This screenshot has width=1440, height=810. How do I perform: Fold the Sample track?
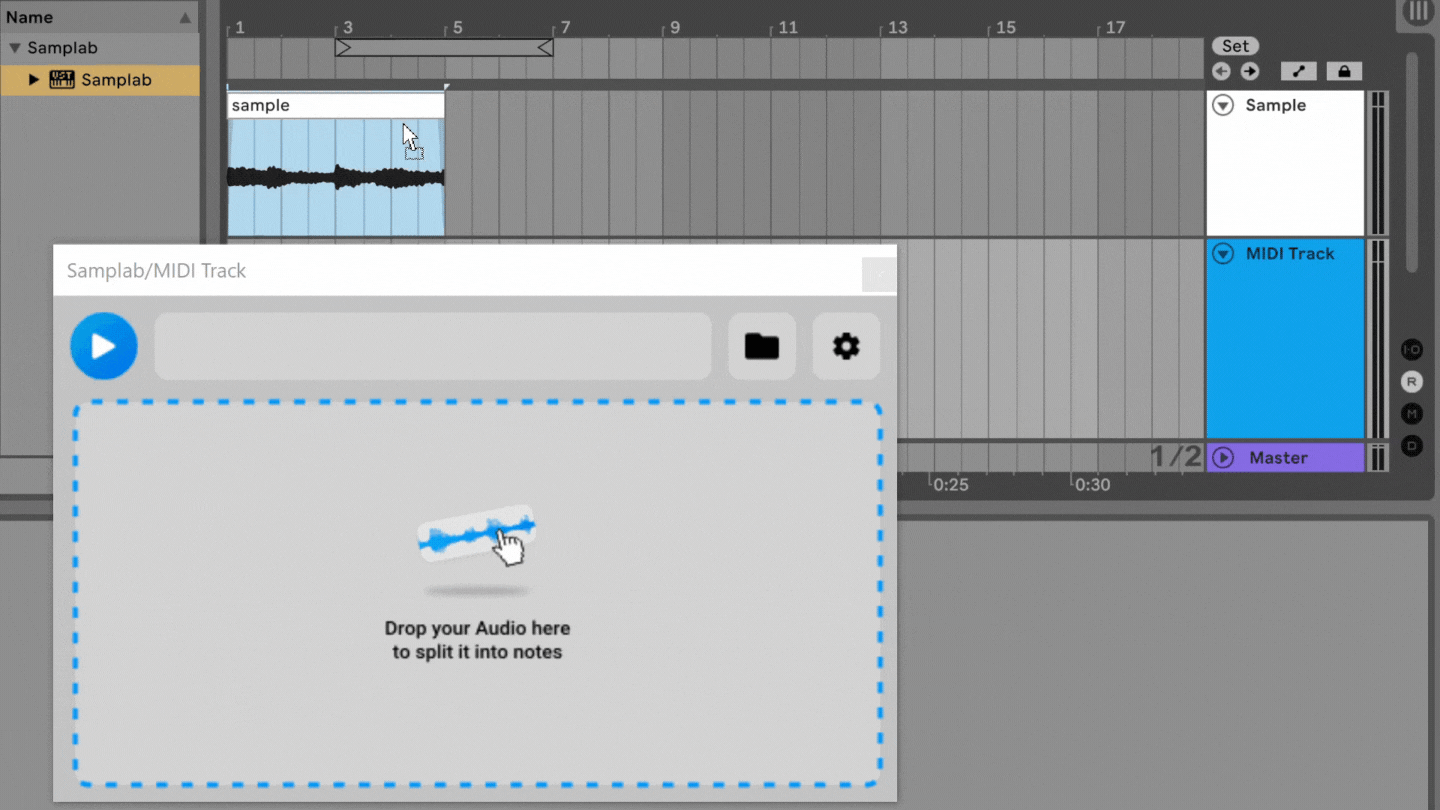point(1223,105)
